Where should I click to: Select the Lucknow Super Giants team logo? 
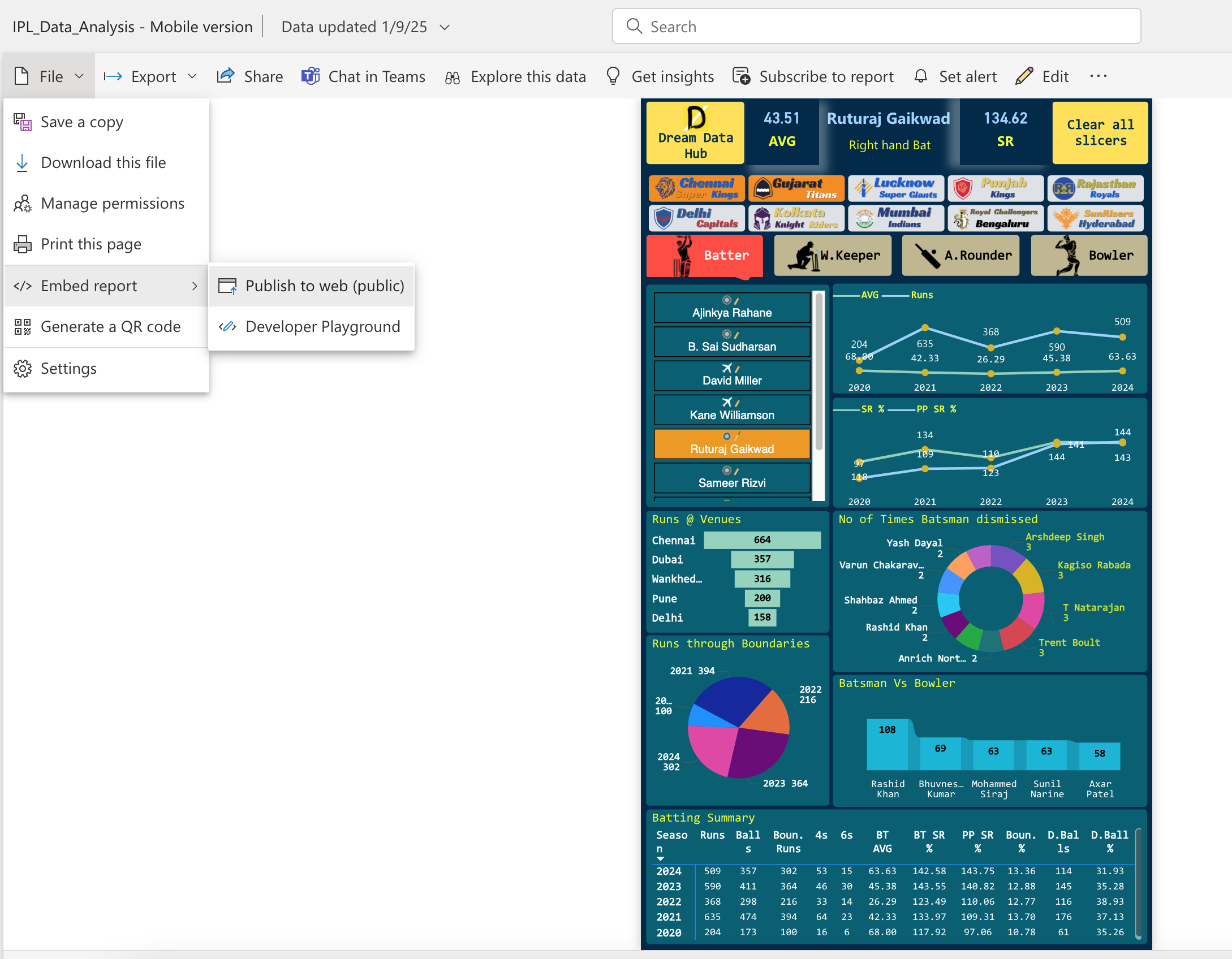pos(896,188)
